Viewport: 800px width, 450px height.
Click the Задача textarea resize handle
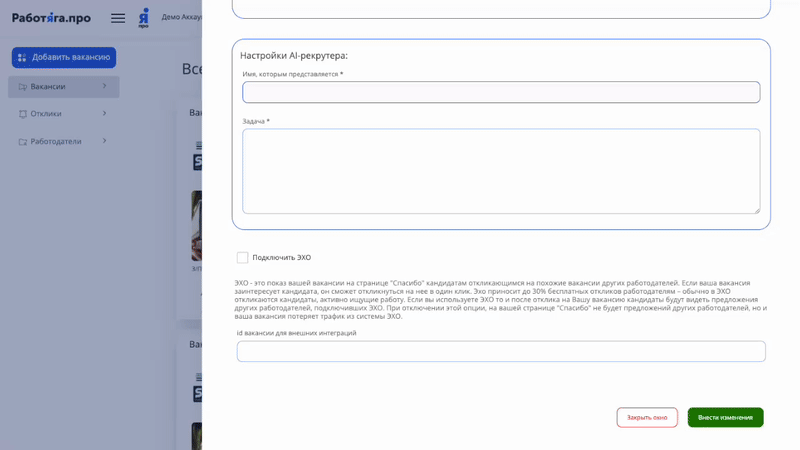tap(756, 210)
